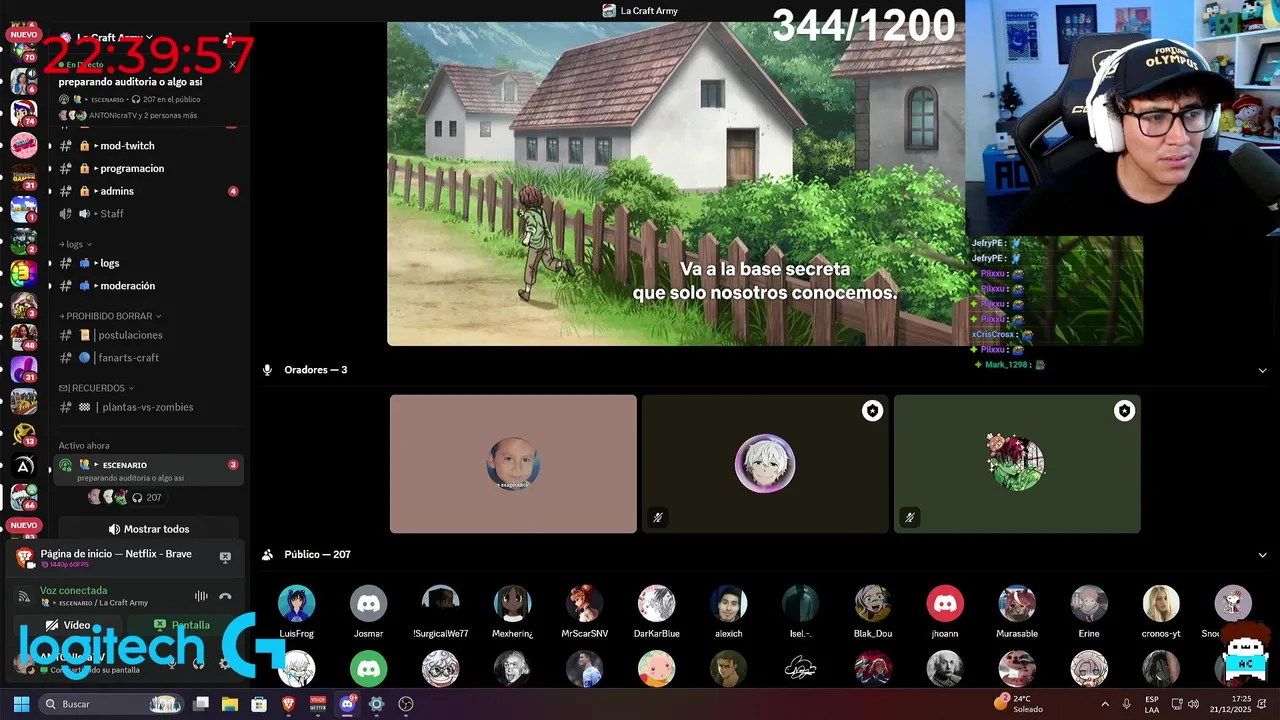The image size is (1280, 720).
Task: Open Discord from the Windows taskbar
Action: click(347, 704)
